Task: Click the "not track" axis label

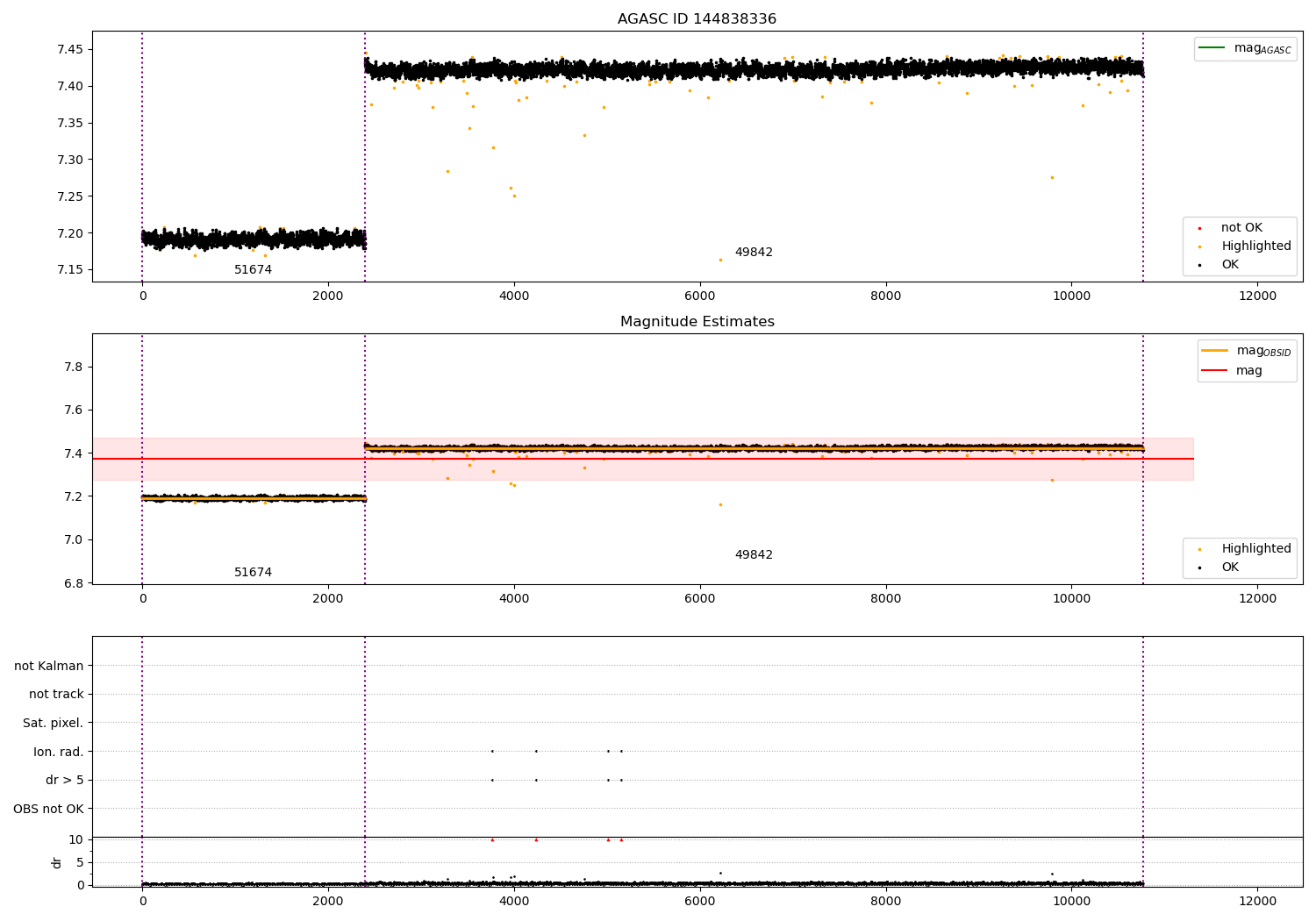Action: (x=56, y=695)
